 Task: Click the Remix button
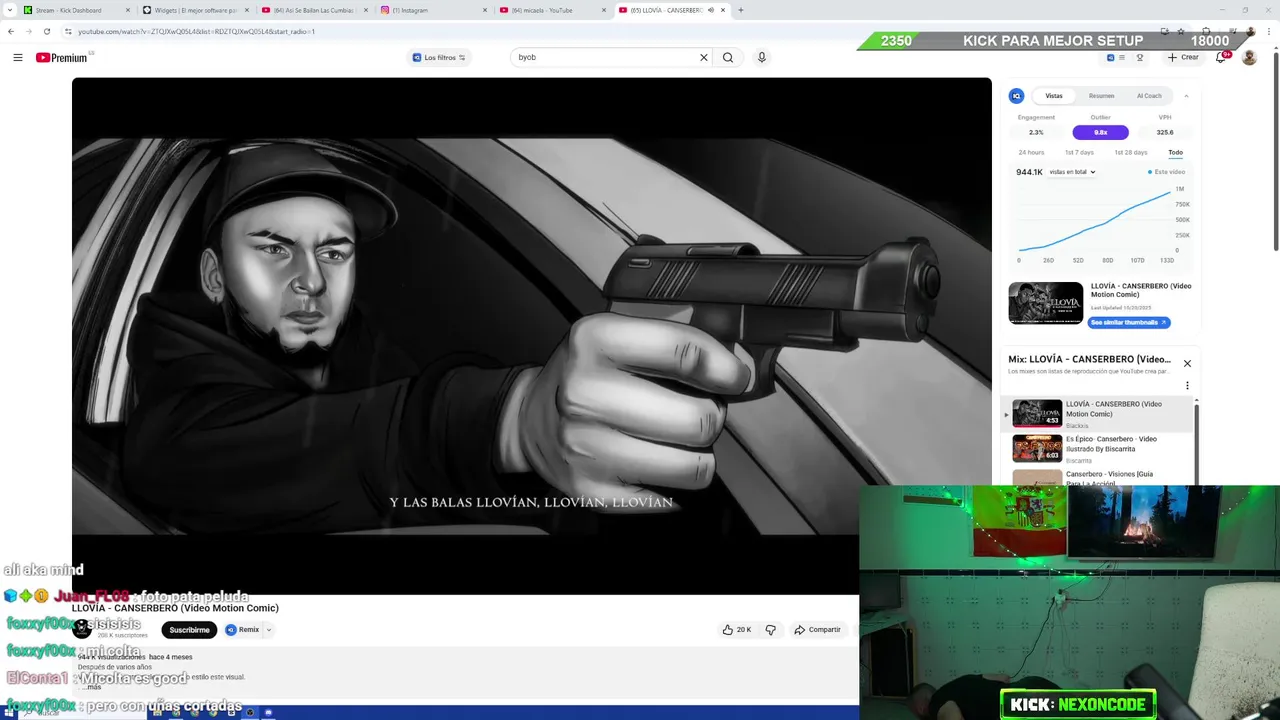tap(242, 630)
